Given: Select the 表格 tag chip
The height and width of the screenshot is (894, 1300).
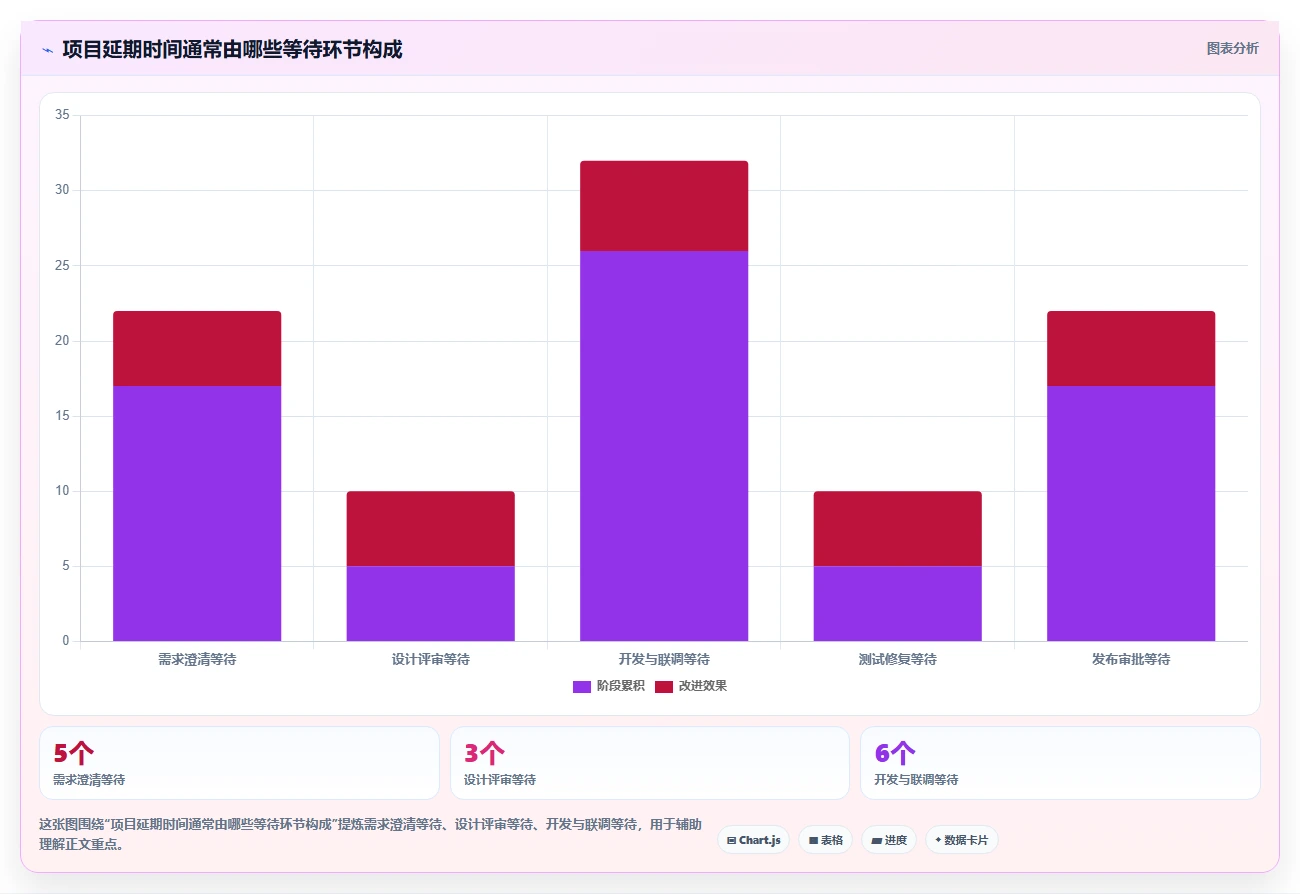Looking at the screenshot, I should [x=826, y=840].
